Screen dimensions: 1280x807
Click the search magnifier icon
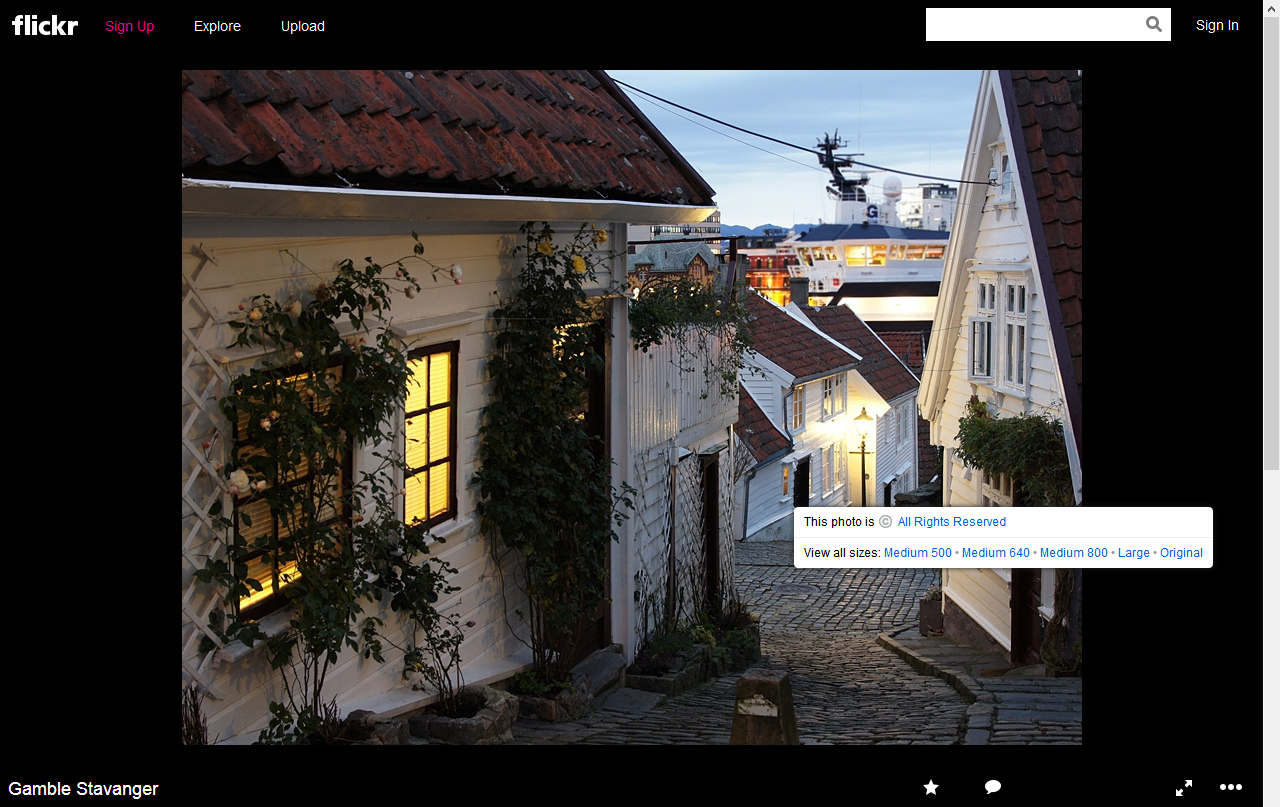point(1154,25)
